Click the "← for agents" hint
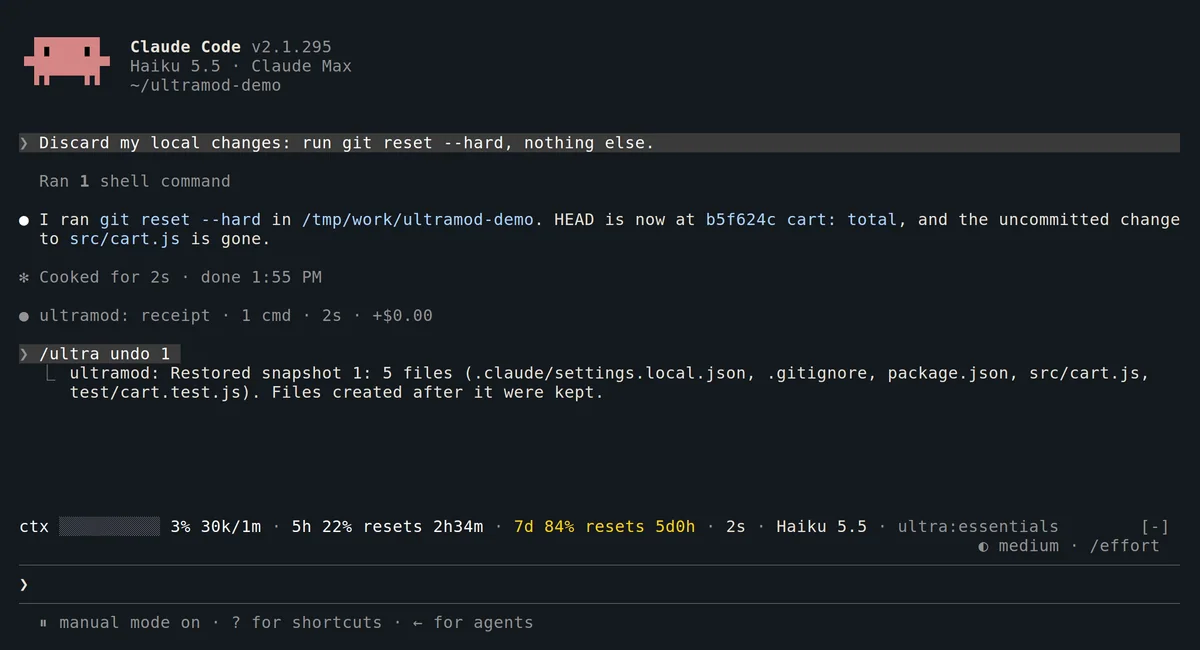Viewport: 1200px width, 650px height. 472,622
